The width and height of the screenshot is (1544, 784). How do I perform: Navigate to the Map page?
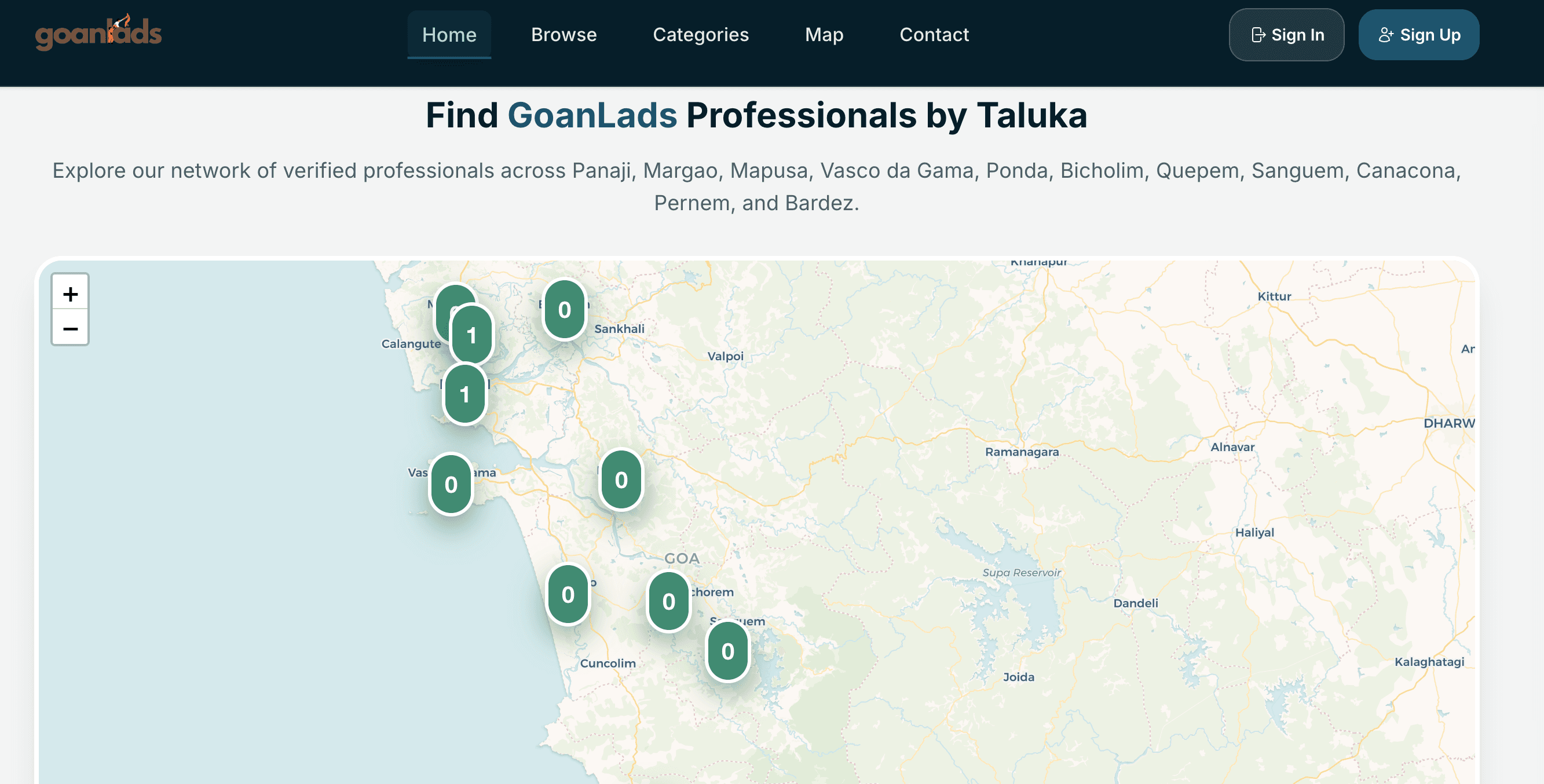824,35
